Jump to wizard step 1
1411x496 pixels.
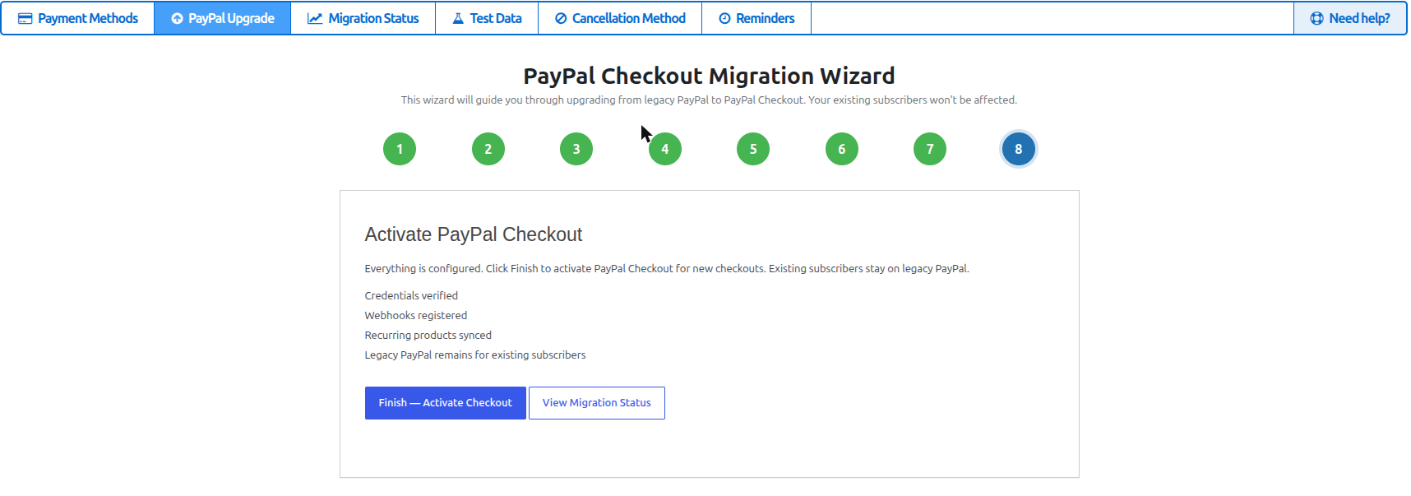coord(399,149)
